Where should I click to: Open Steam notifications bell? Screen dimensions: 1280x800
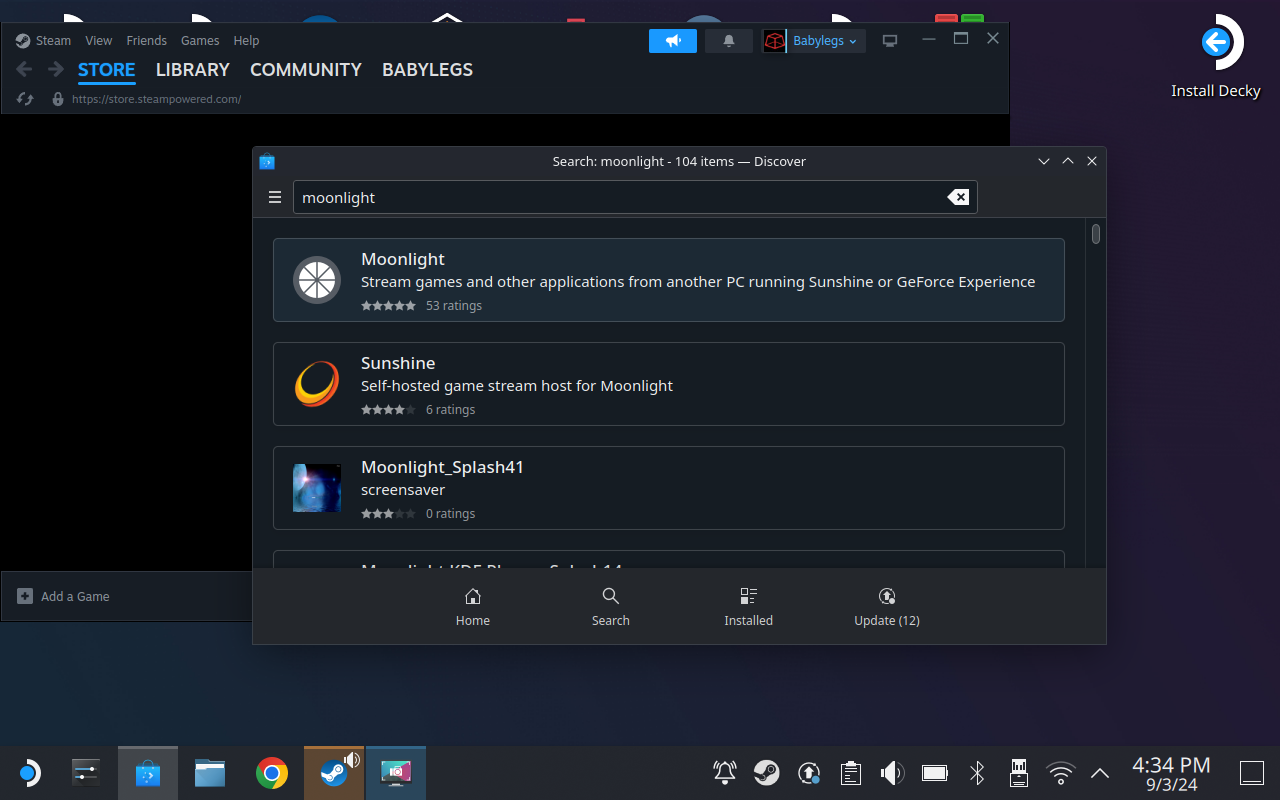(729, 41)
